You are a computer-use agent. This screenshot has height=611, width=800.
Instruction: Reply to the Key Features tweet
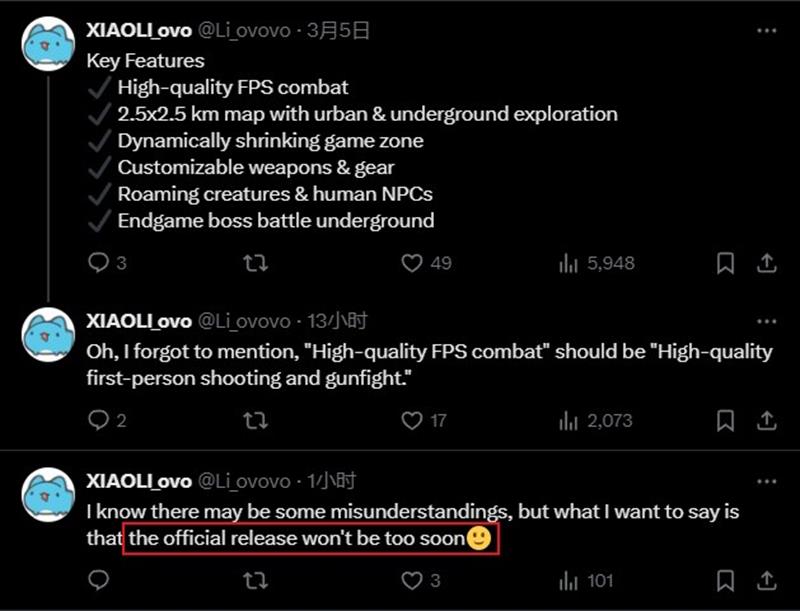coord(98,263)
